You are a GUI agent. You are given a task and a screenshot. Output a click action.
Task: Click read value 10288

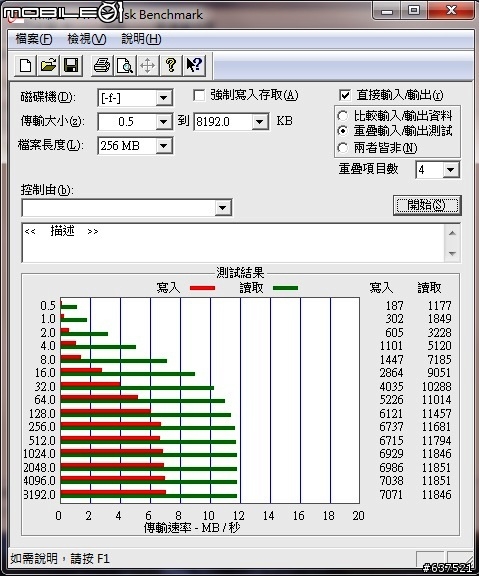tap(436, 386)
